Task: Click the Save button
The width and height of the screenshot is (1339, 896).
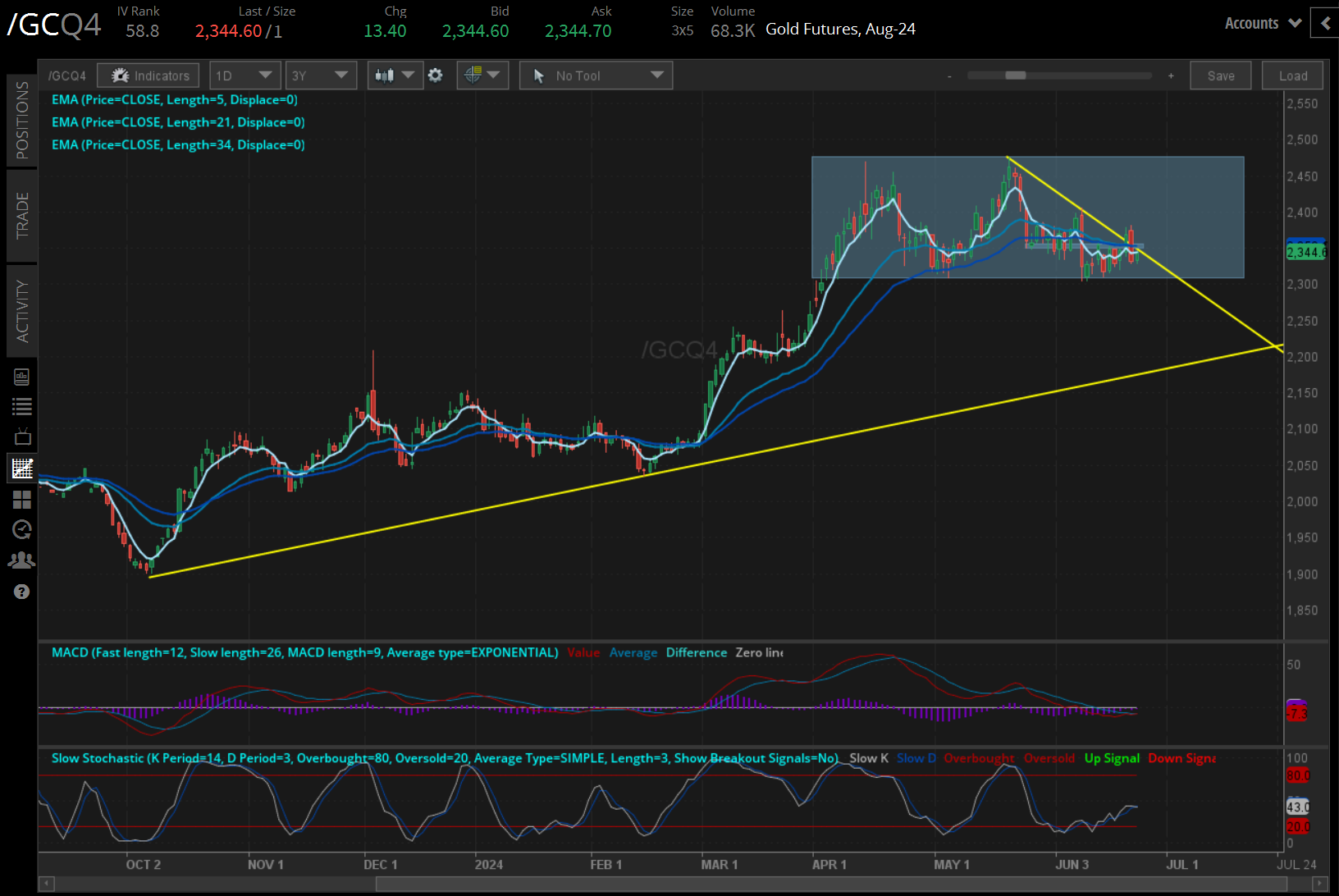Action: 1220,75
